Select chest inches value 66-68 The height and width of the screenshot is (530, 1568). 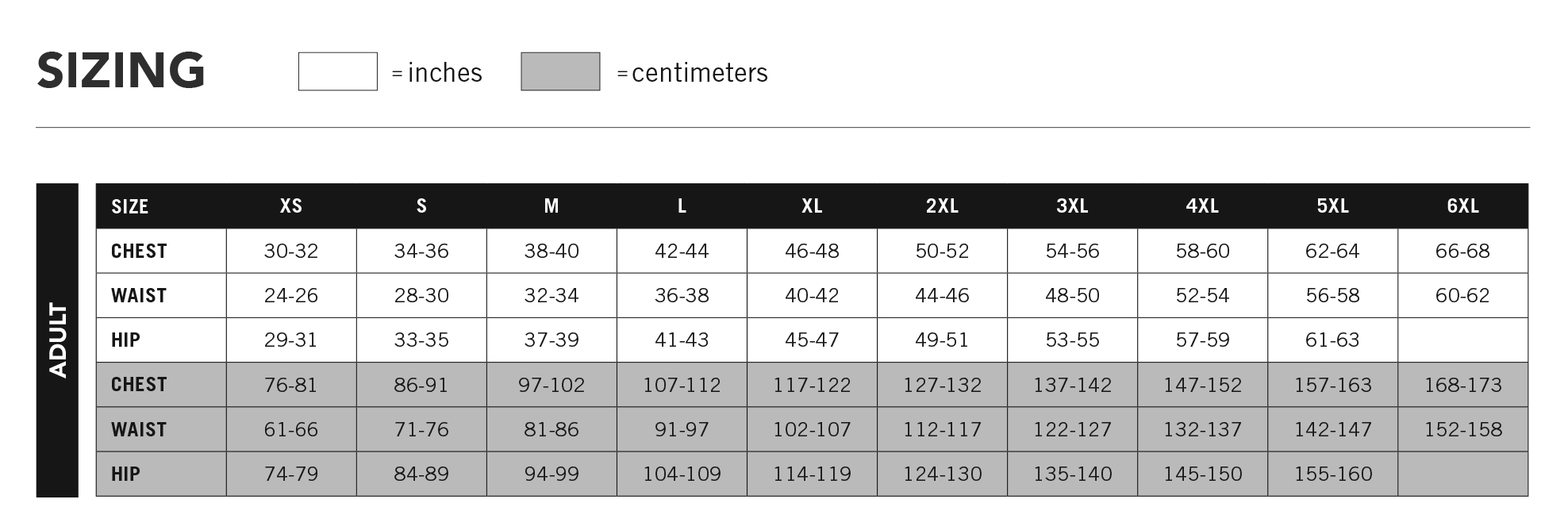(x=1462, y=252)
